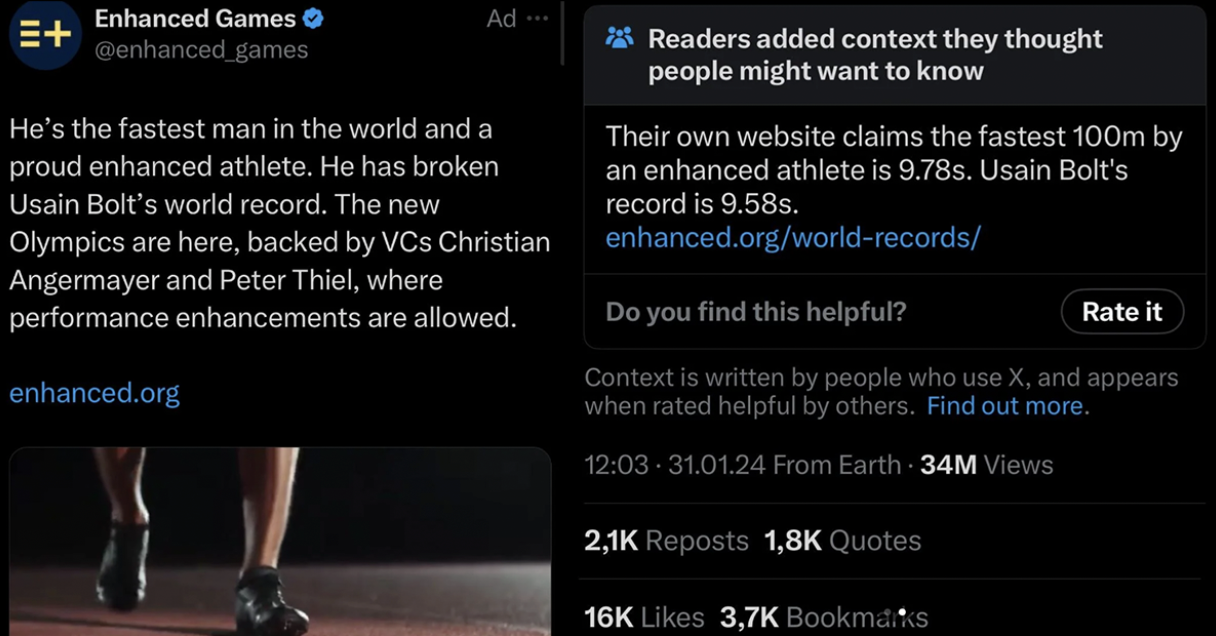Screen dimensions: 1216x636
Task: Open the enhanced.org link in tweet
Action: (94, 393)
